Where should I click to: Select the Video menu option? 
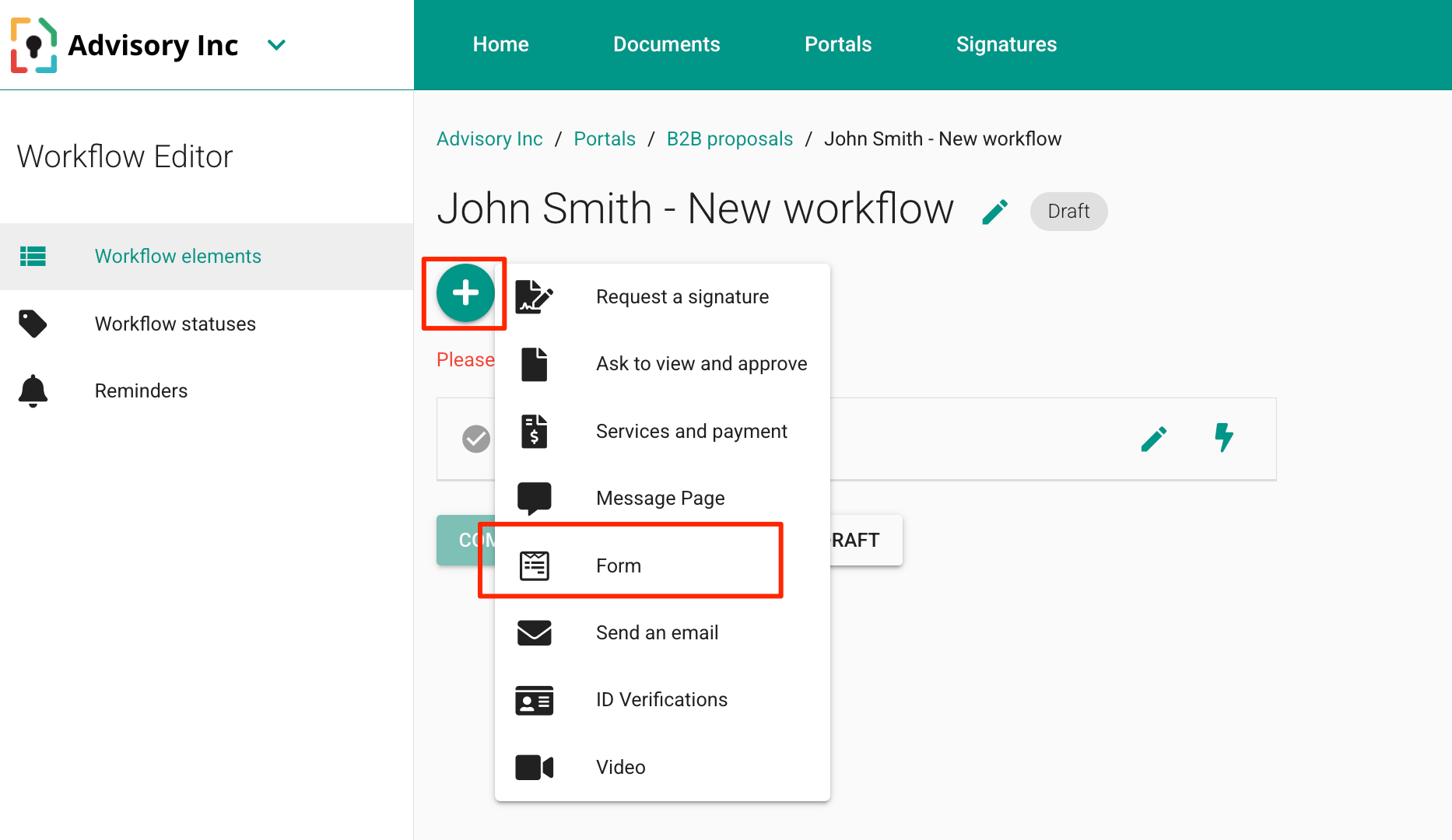620,767
